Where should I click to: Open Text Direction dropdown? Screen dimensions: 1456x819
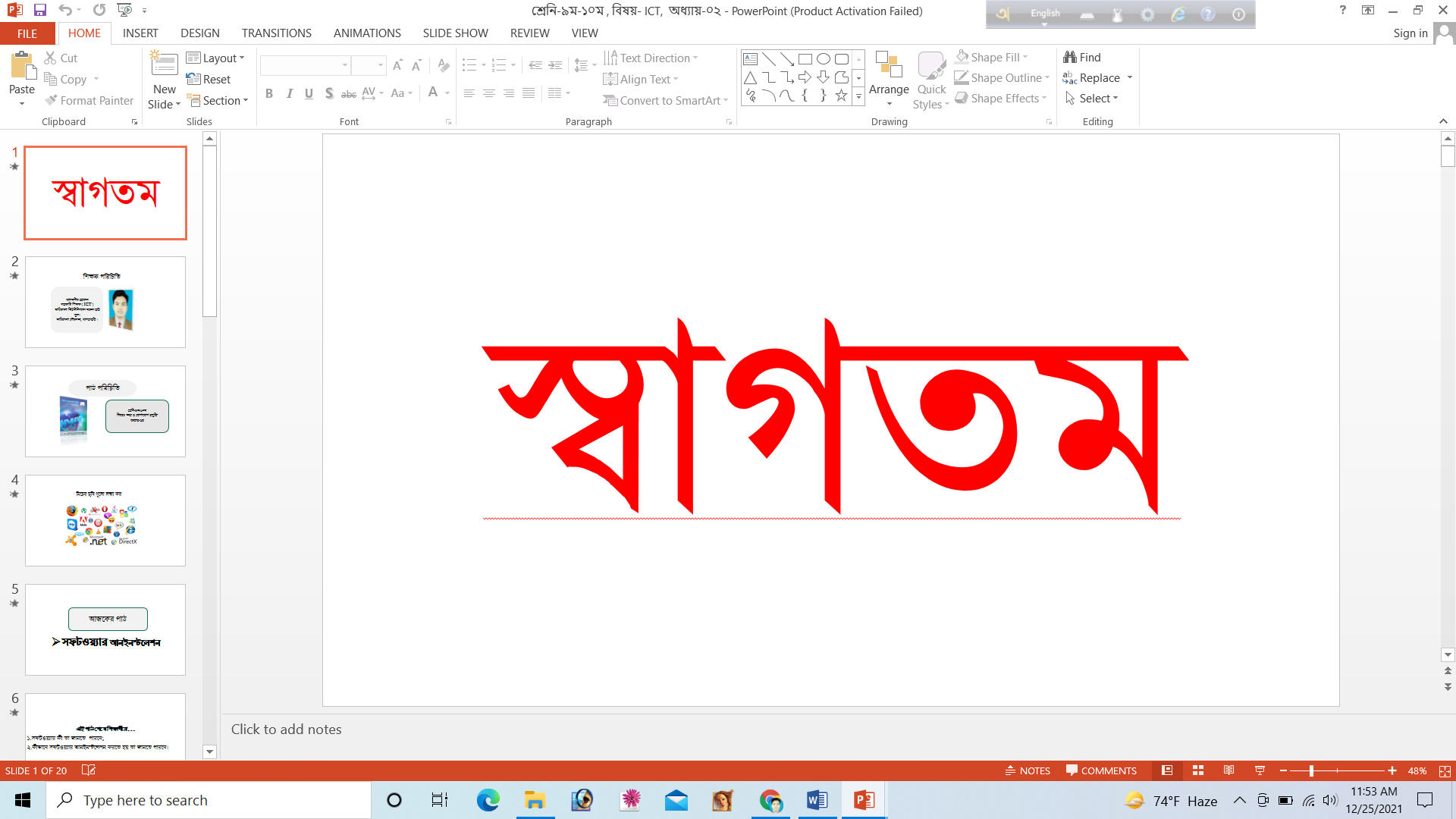(x=651, y=58)
